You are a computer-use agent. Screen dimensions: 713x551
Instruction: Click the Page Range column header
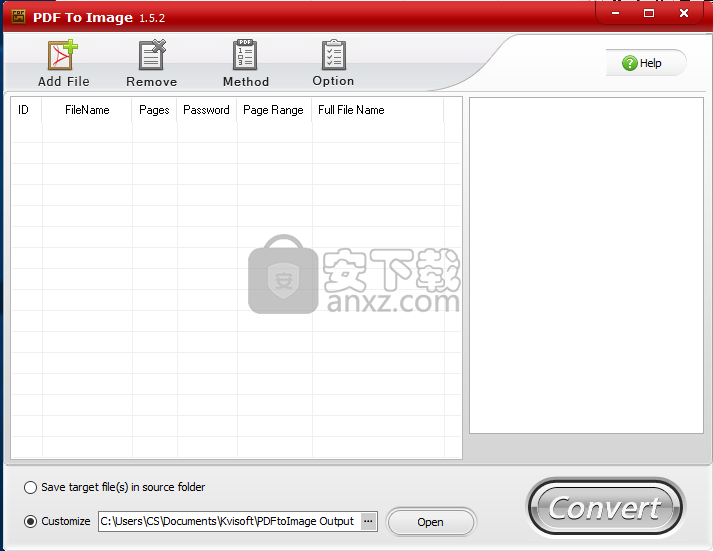(x=274, y=110)
